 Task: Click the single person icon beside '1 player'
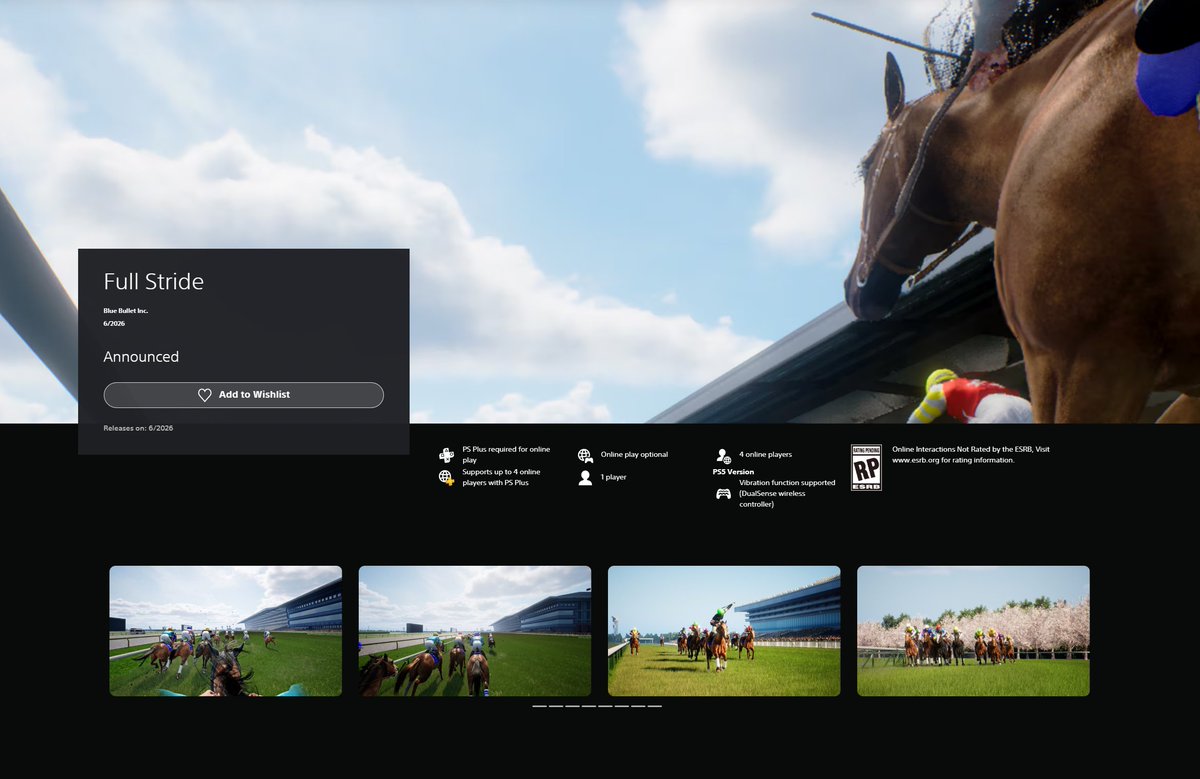point(585,478)
